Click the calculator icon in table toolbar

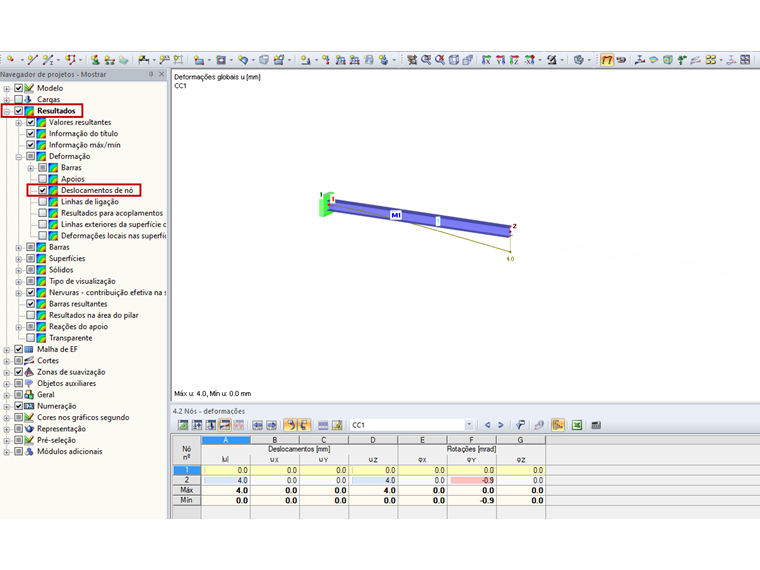596,425
